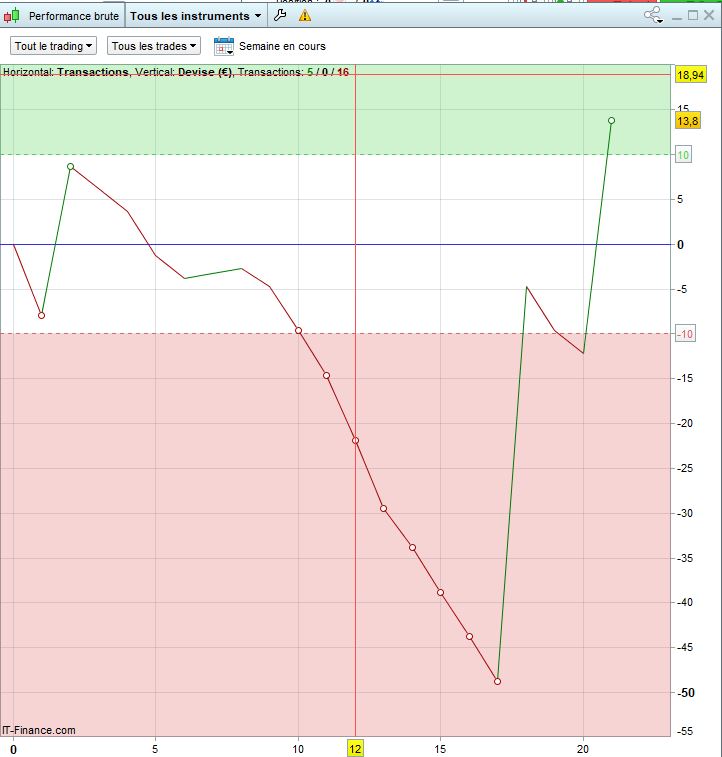Click the red point at transaction 10
Image resolution: width=722 pixels, height=757 pixels.
tap(298, 331)
